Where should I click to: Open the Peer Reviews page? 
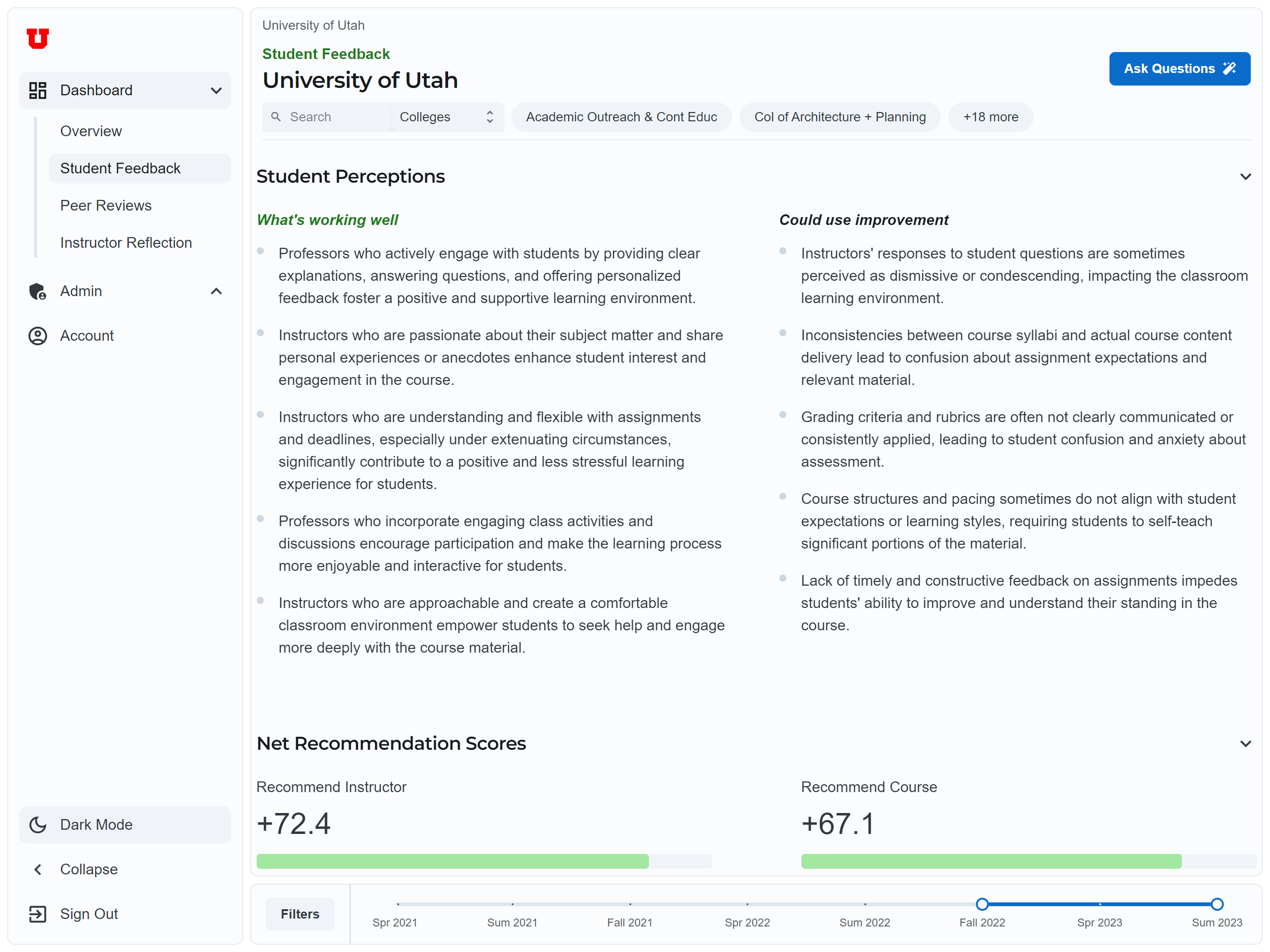point(106,205)
